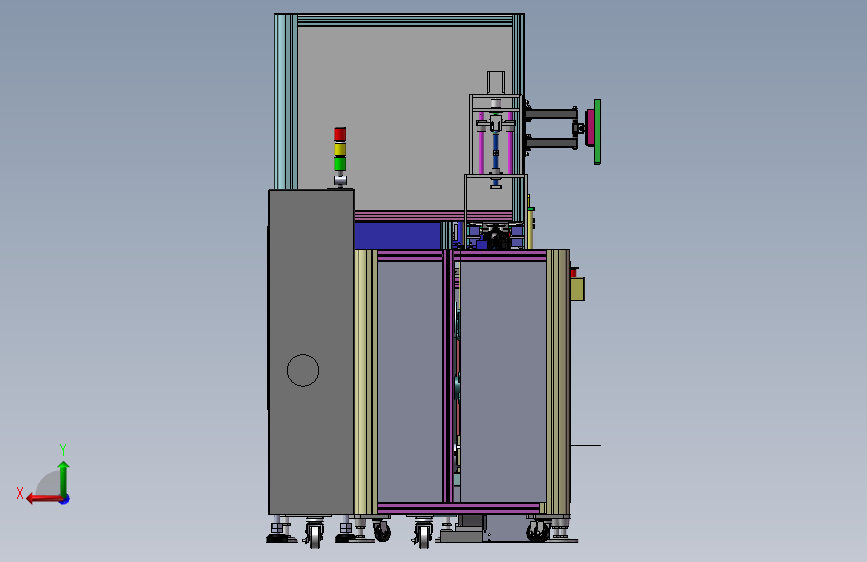Viewport: 867px width, 562px height.
Task: Select the left door panel of the lower frame
Action: [410, 382]
